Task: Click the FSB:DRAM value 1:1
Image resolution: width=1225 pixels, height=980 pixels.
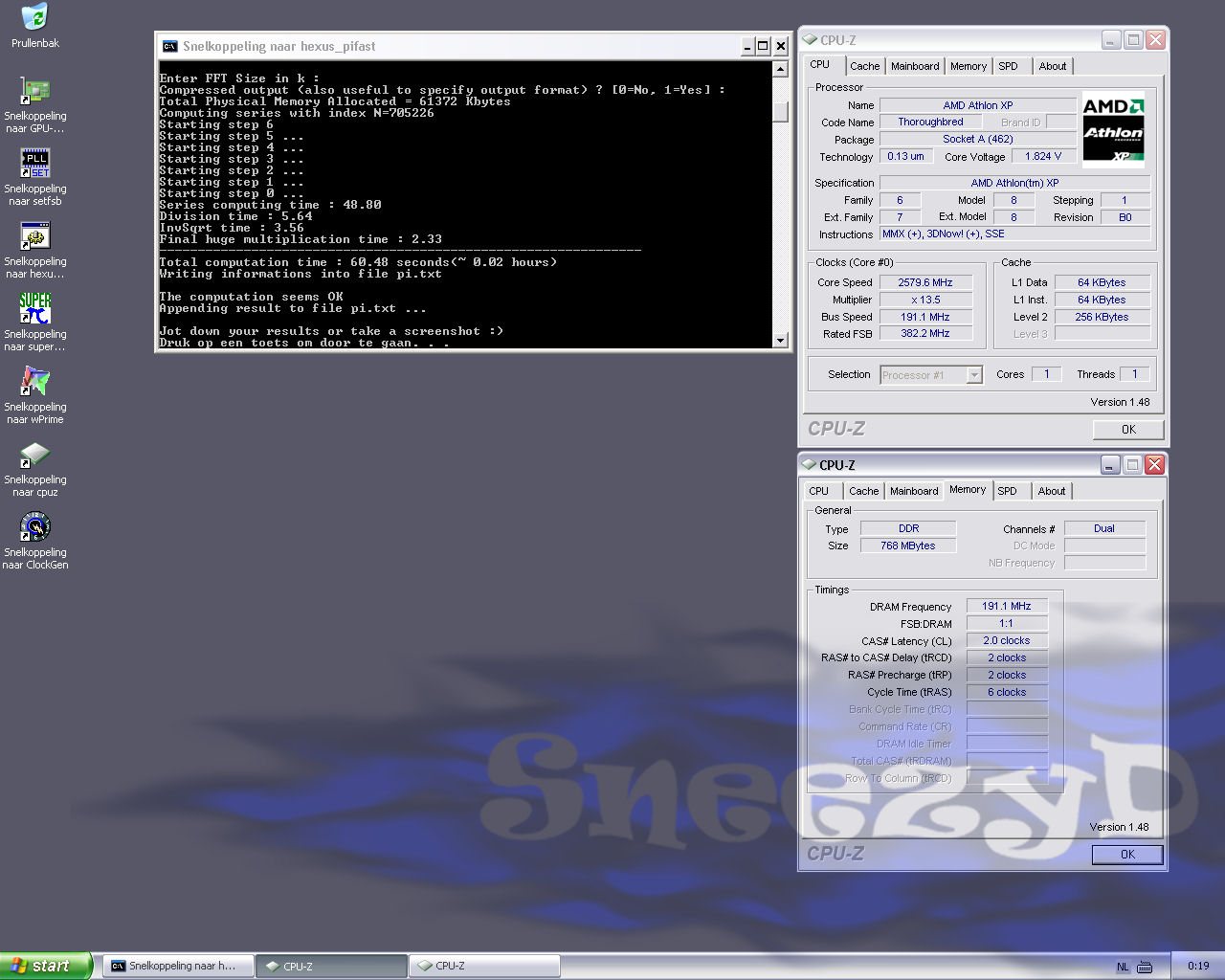Action: point(1007,623)
